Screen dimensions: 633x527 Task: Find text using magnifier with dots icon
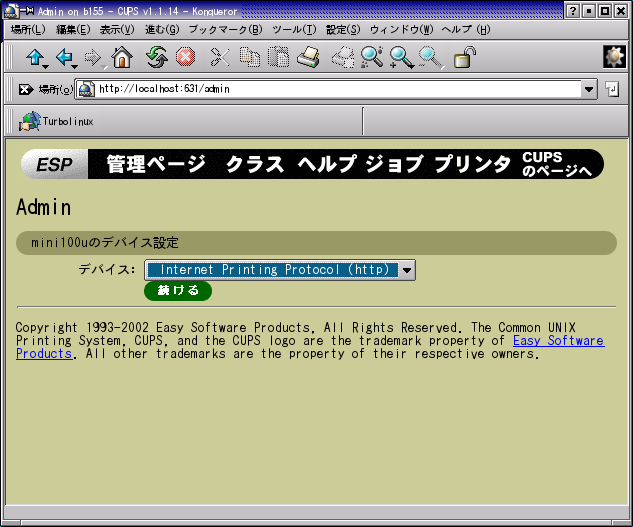[372, 57]
